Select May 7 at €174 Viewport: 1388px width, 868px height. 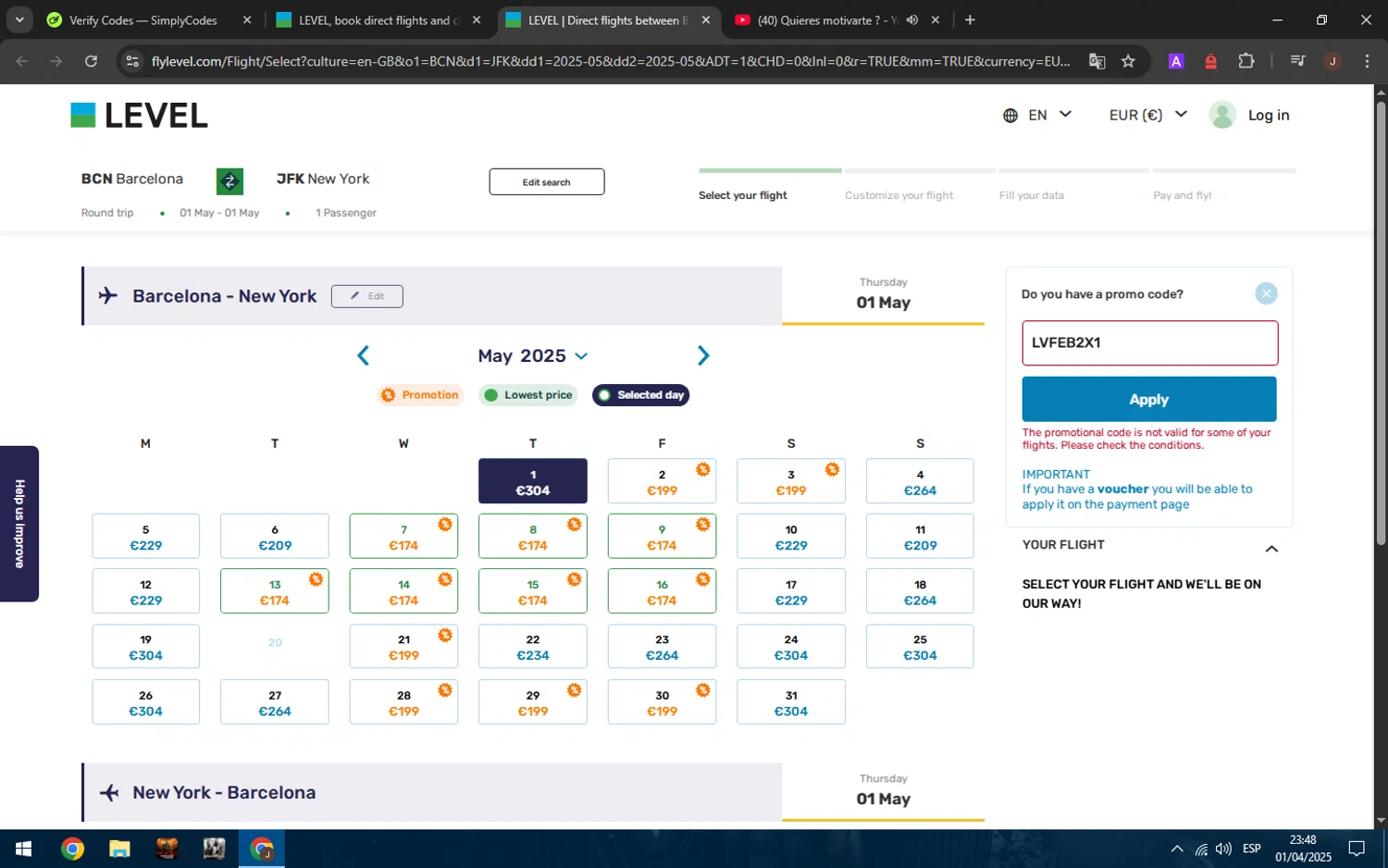tap(403, 536)
